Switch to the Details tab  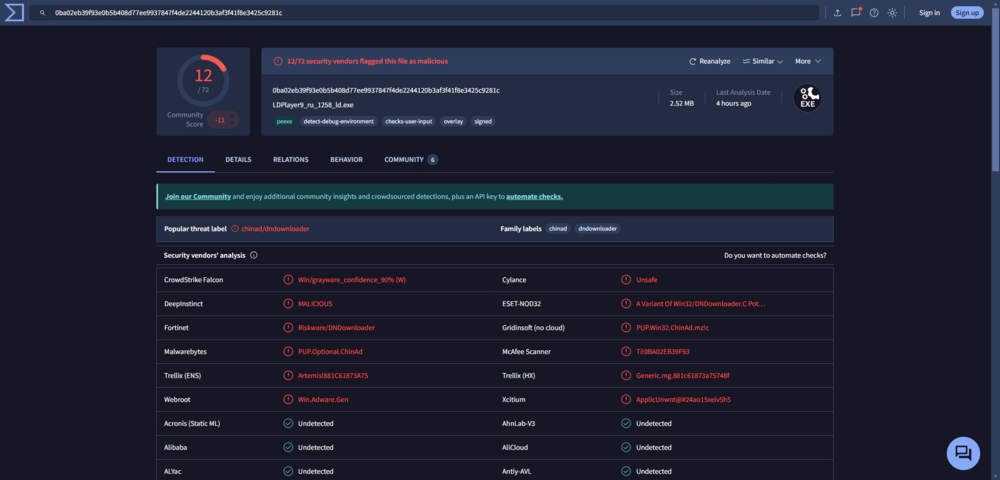[238, 159]
